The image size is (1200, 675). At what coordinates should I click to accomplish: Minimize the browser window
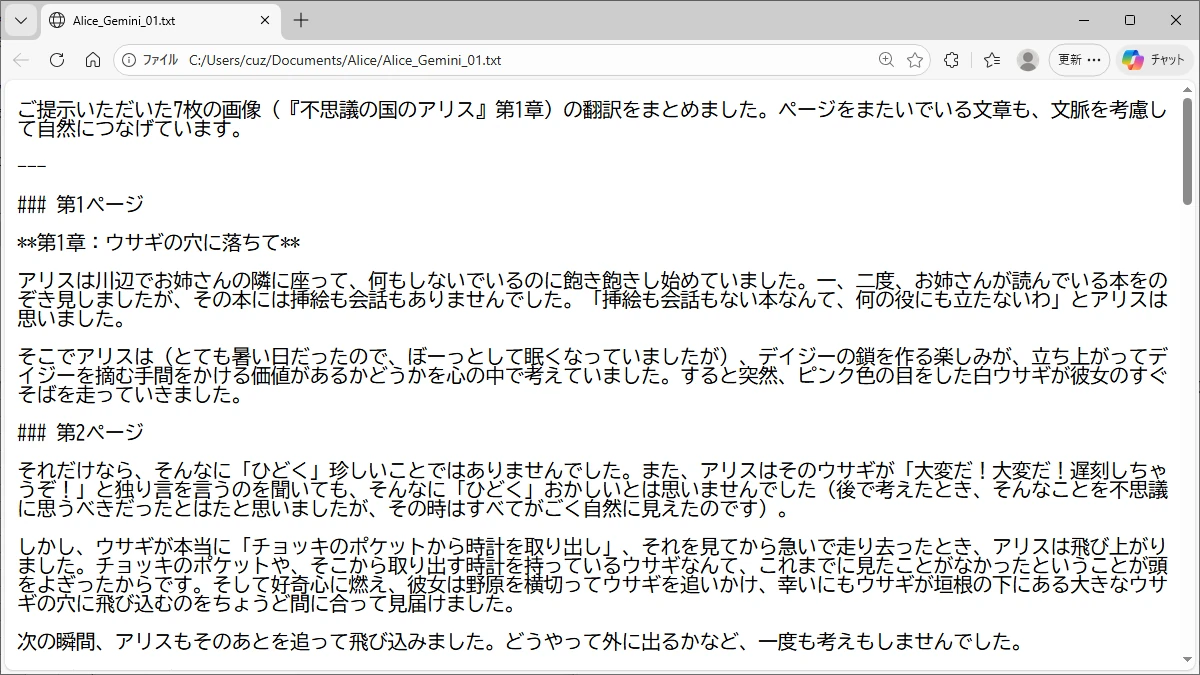click(1084, 20)
